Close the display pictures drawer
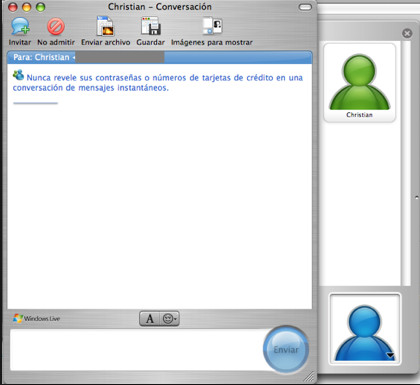Image resolution: width=420 pixels, height=385 pixels. [x=407, y=33]
